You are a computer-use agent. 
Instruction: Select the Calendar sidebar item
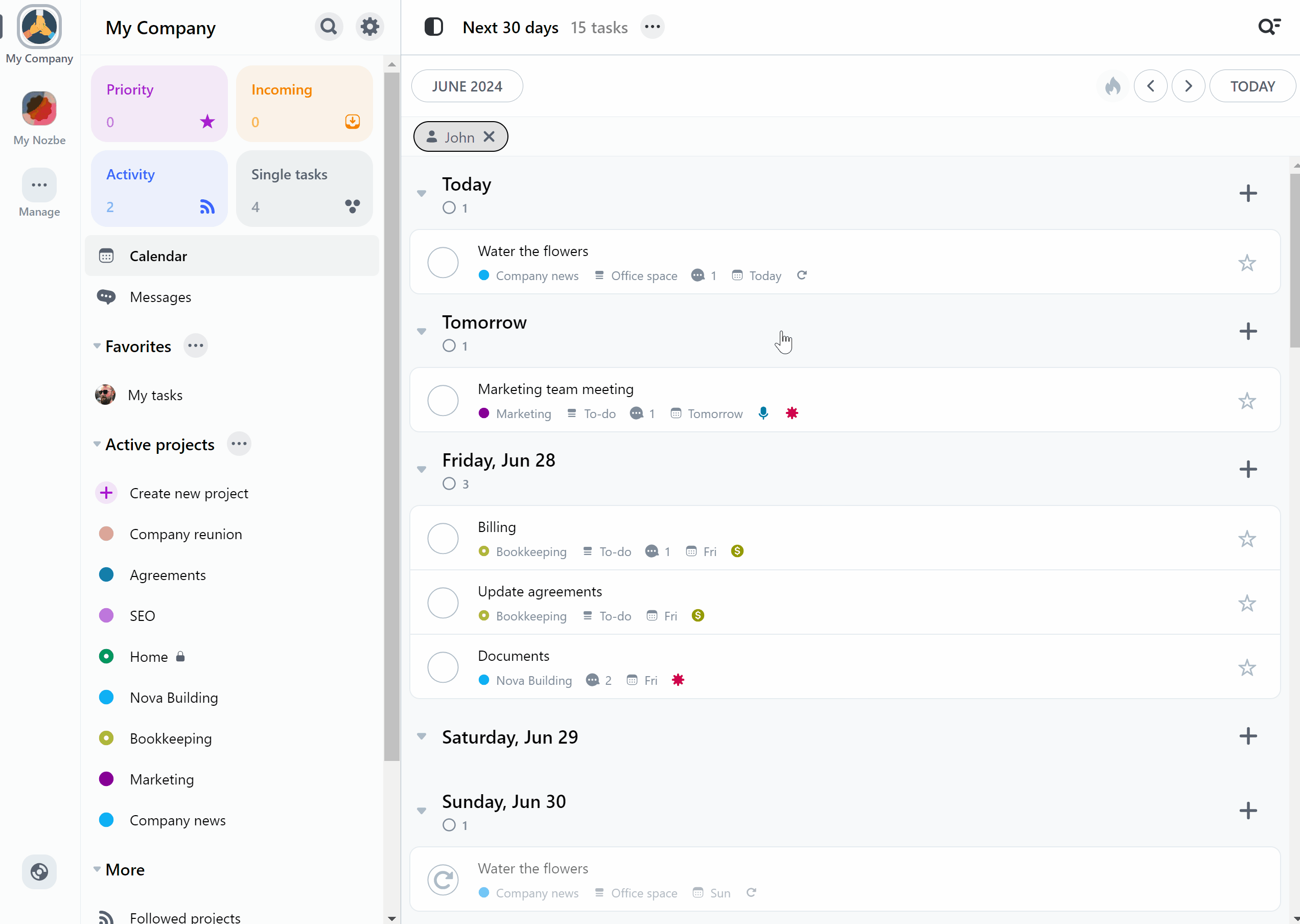(x=158, y=256)
